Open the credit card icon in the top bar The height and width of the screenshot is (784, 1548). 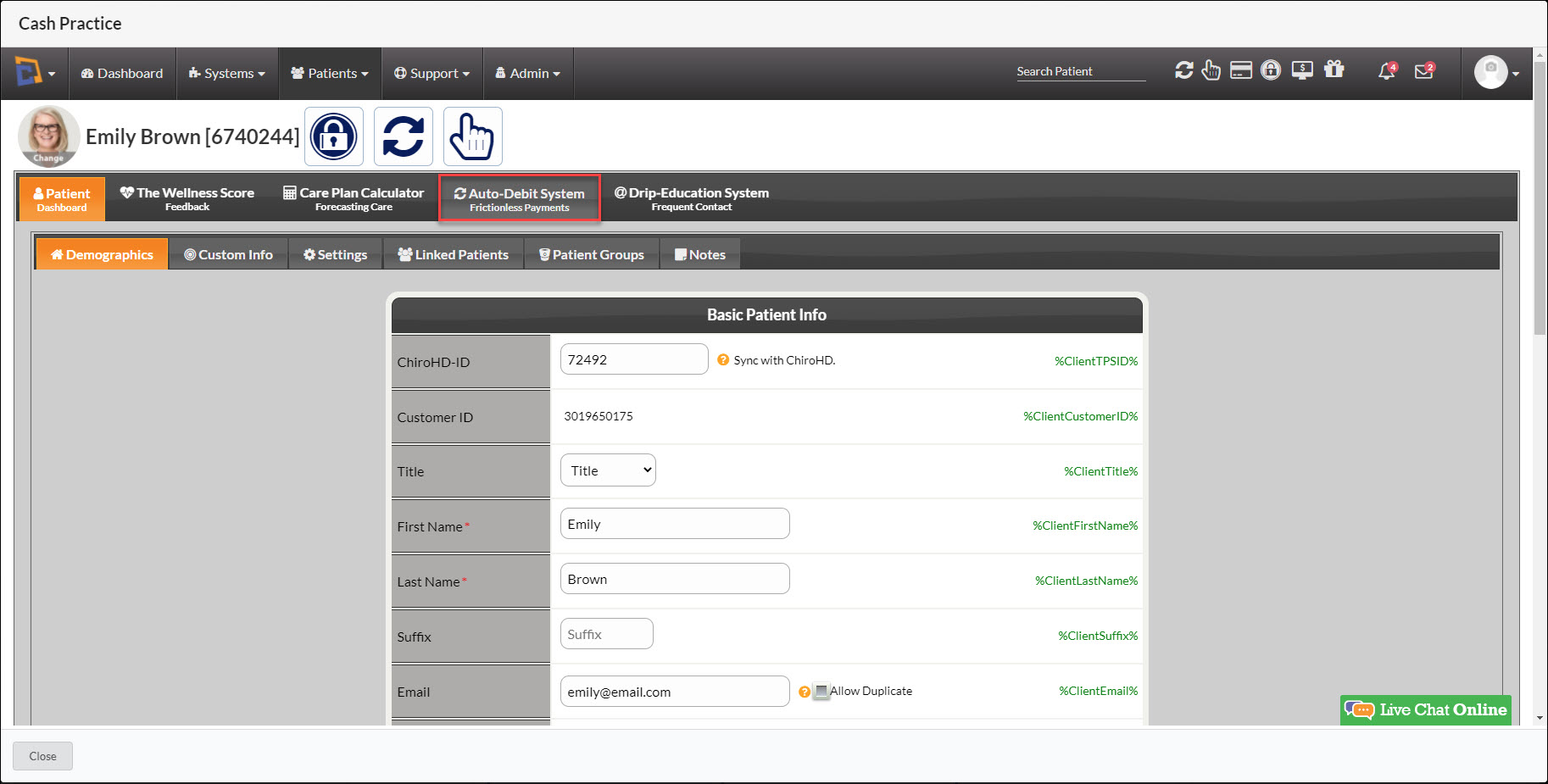tap(1241, 70)
